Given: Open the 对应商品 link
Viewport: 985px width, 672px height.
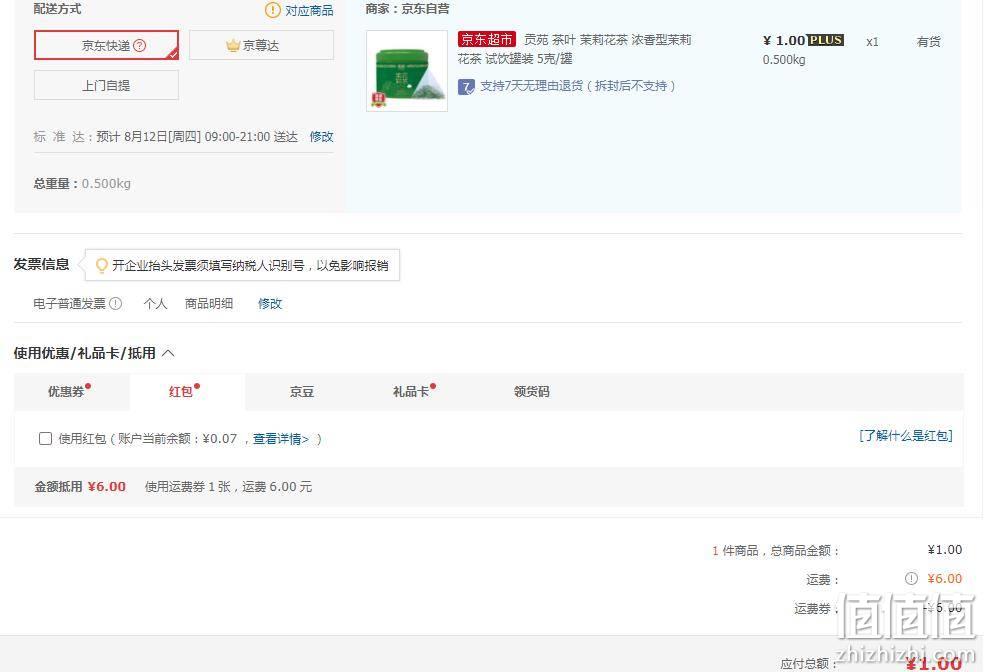Looking at the screenshot, I should 309,11.
